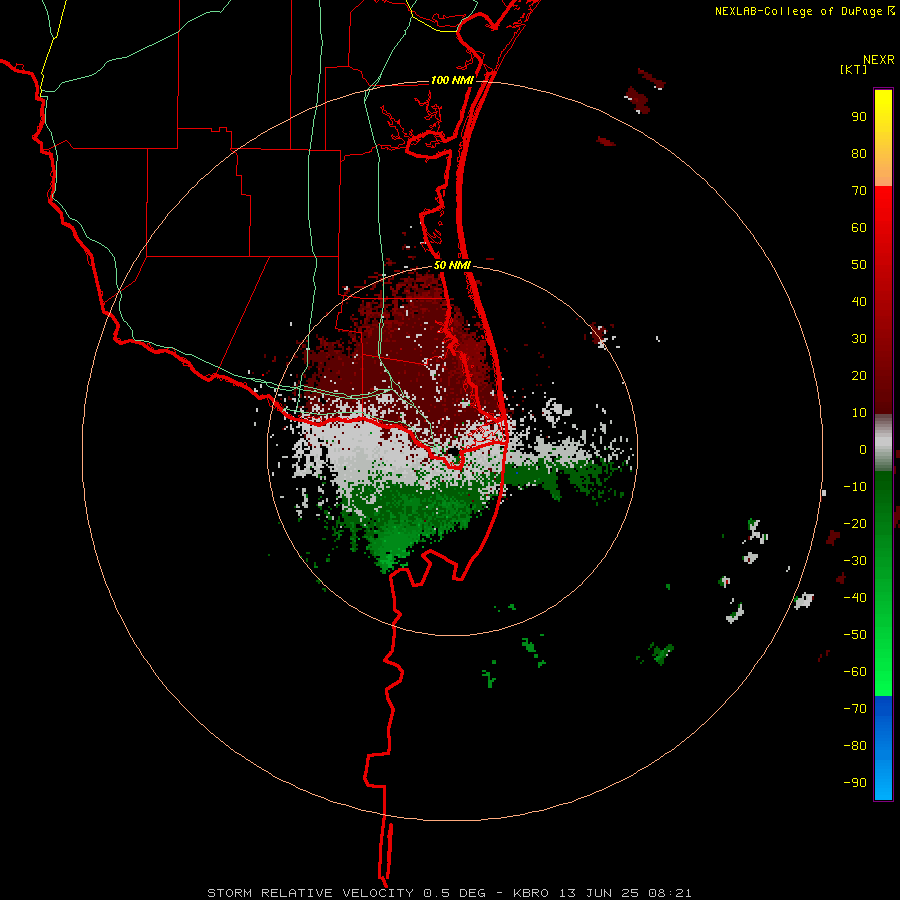Click the gray zero-velocity segment of color bar

point(883,443)
